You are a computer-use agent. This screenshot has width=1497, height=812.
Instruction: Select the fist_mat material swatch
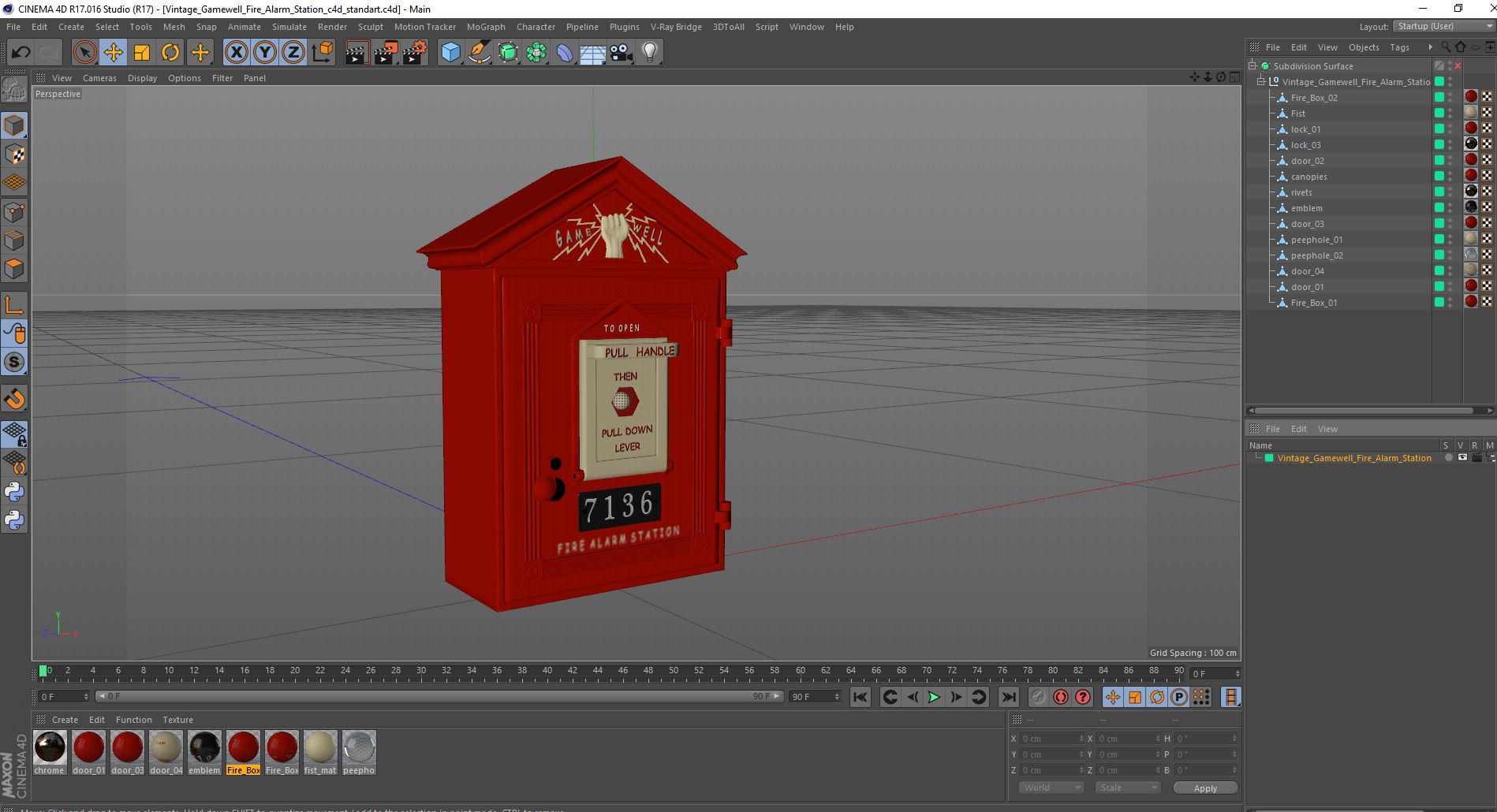pyautogui.click(x=320, y=747)
